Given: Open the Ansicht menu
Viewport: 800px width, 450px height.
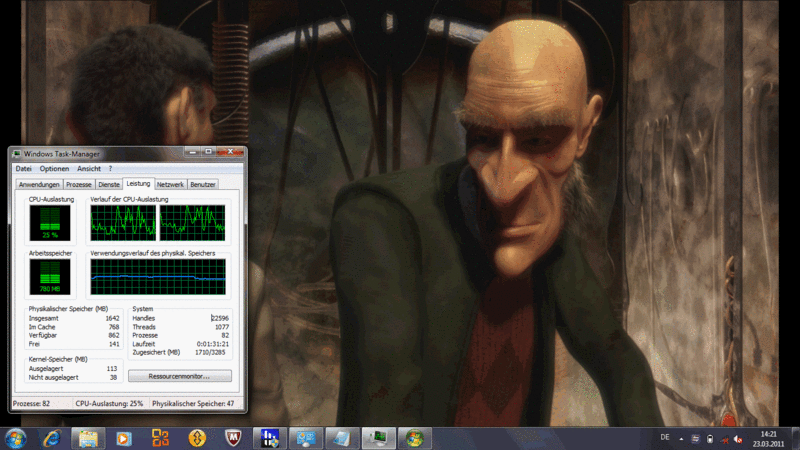Looking at the screenshot, I should (89, 168).
